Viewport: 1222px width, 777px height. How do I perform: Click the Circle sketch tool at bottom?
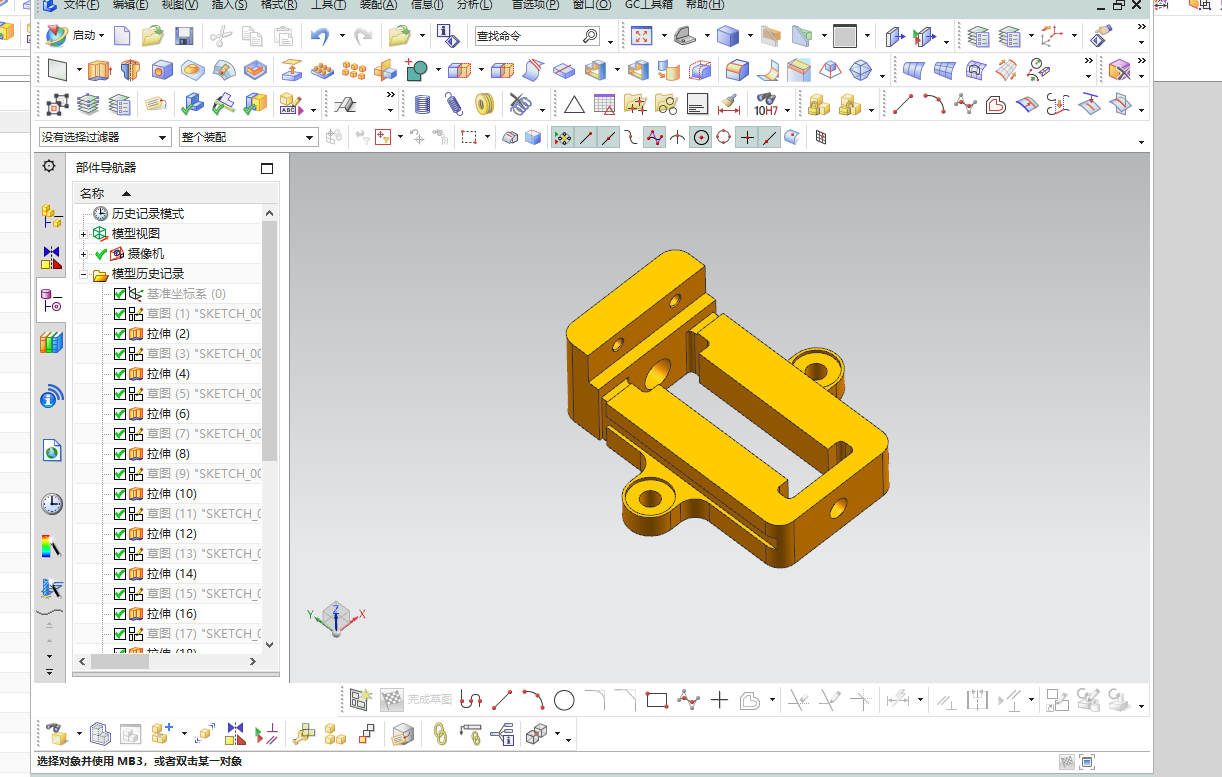(564, 700)
